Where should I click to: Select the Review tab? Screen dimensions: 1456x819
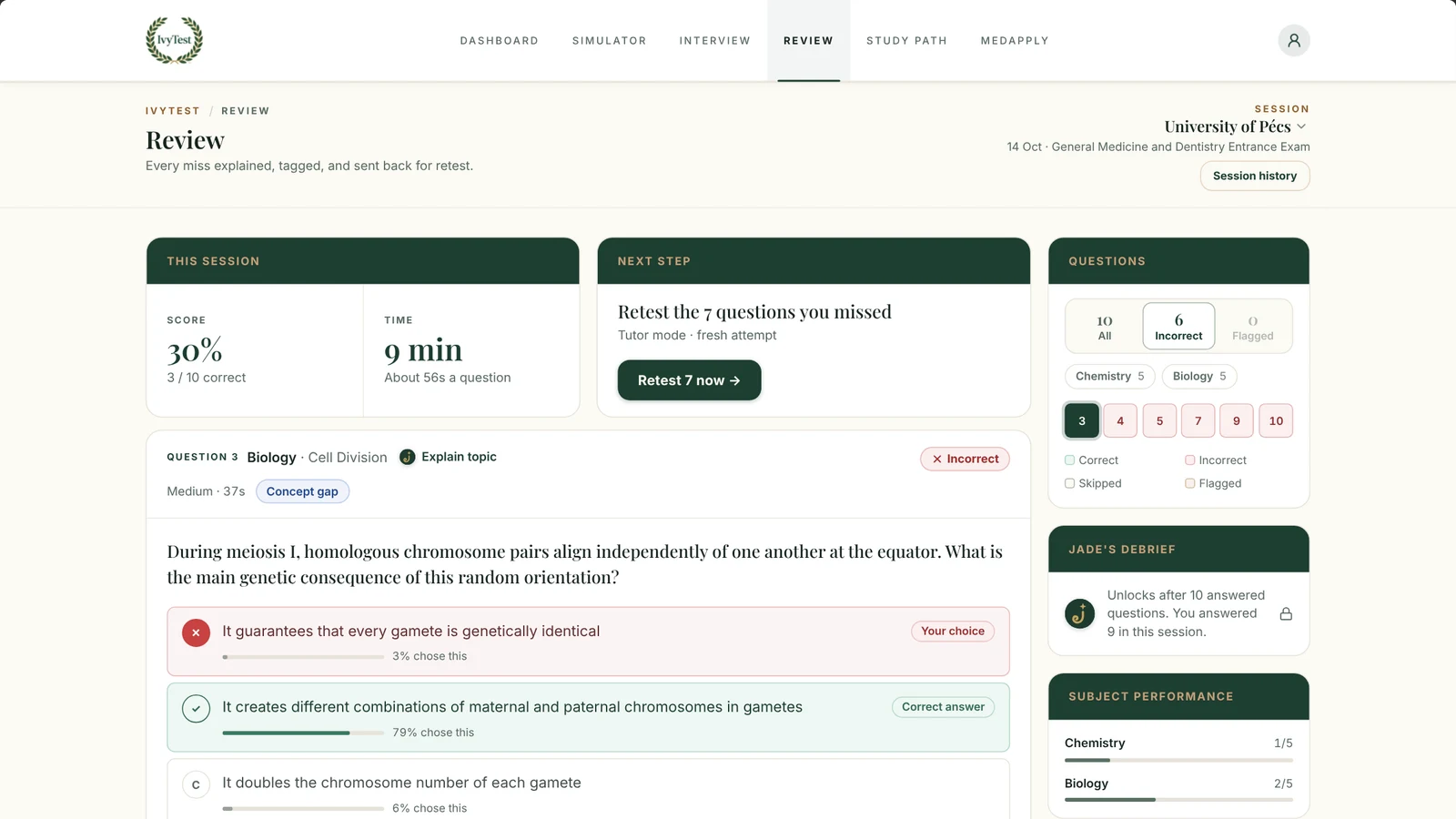coord(808,41)
